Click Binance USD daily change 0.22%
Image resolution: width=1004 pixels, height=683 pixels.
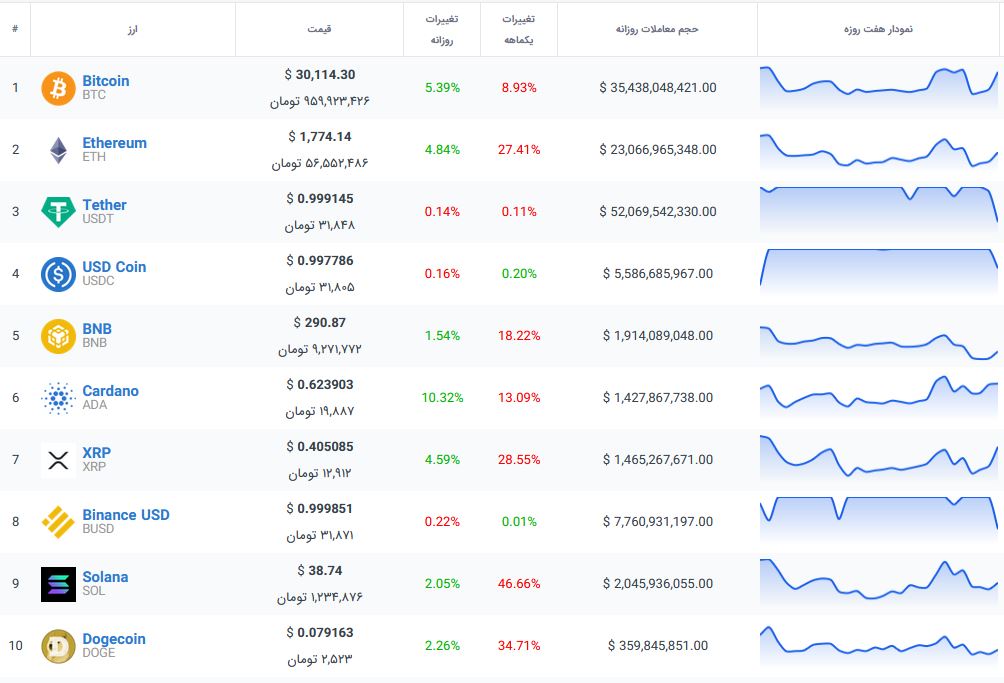pos(442,522)
